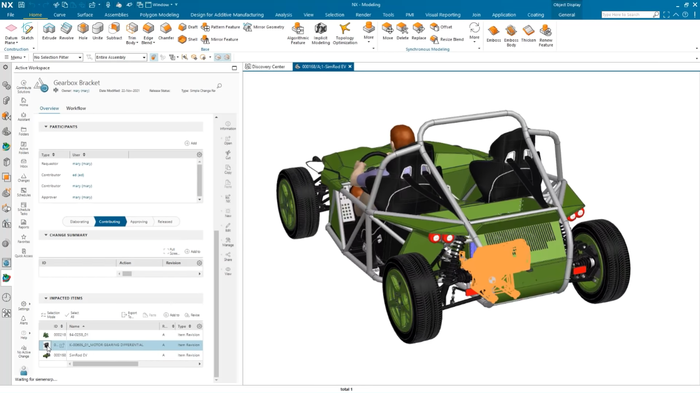The width and height of the screenshot is (700, 393).
Task: Select the Extrude tool
Action: 49,31
